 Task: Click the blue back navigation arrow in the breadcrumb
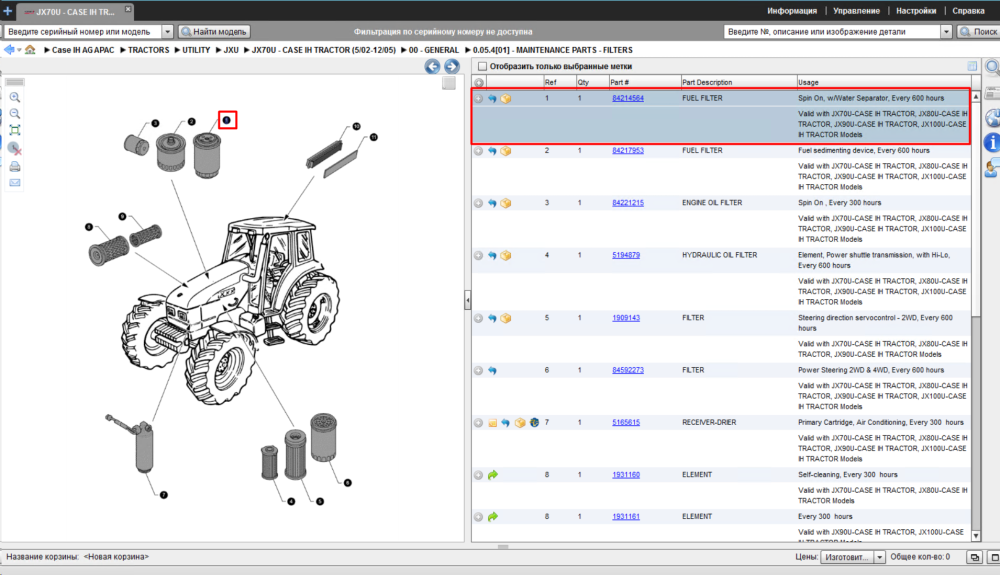[x=9, y=50]
